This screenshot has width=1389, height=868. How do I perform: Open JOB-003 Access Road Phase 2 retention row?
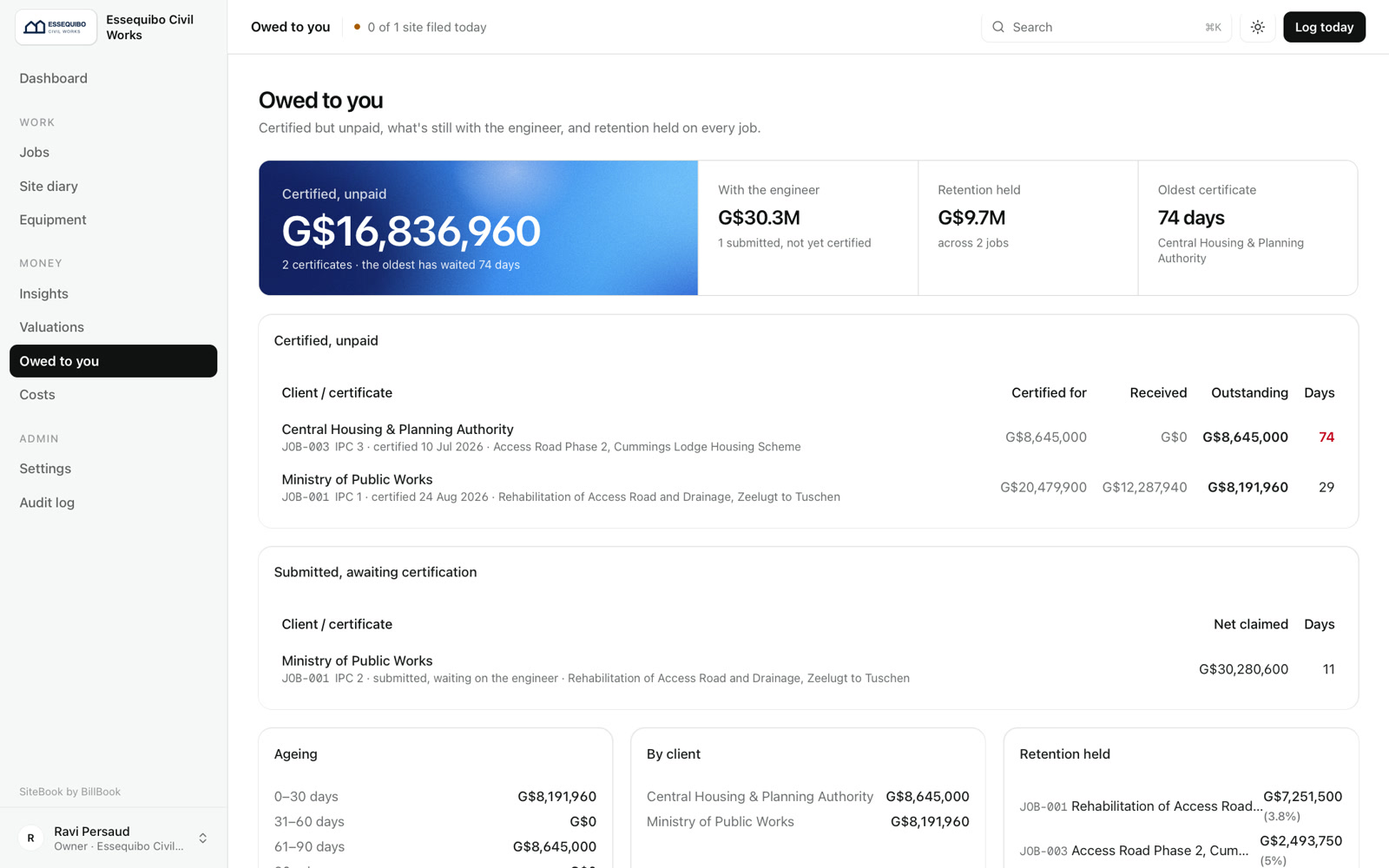pyautogui.click(x=1181, y=851)
